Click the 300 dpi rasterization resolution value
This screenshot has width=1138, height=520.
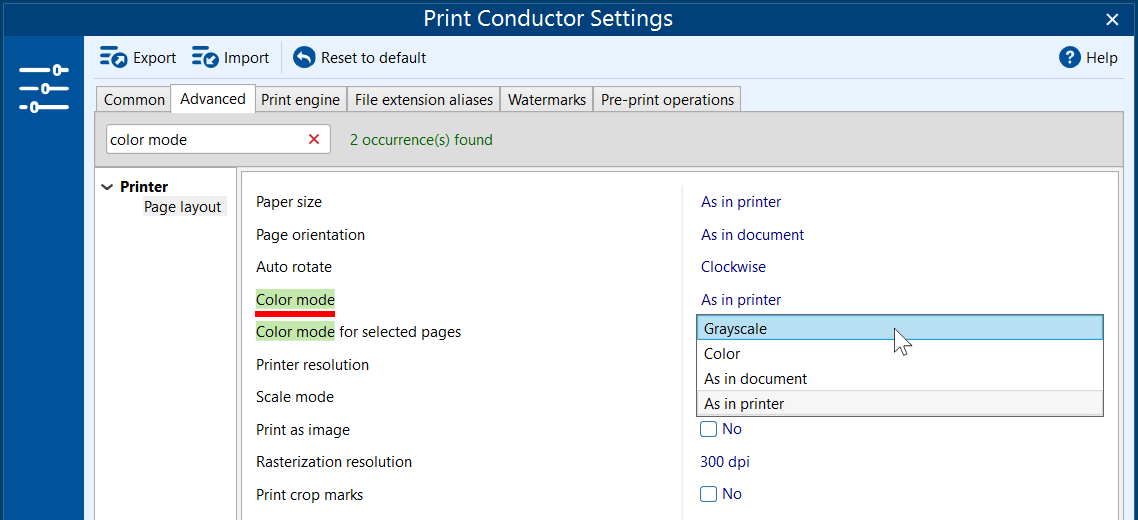coord(725,462)
